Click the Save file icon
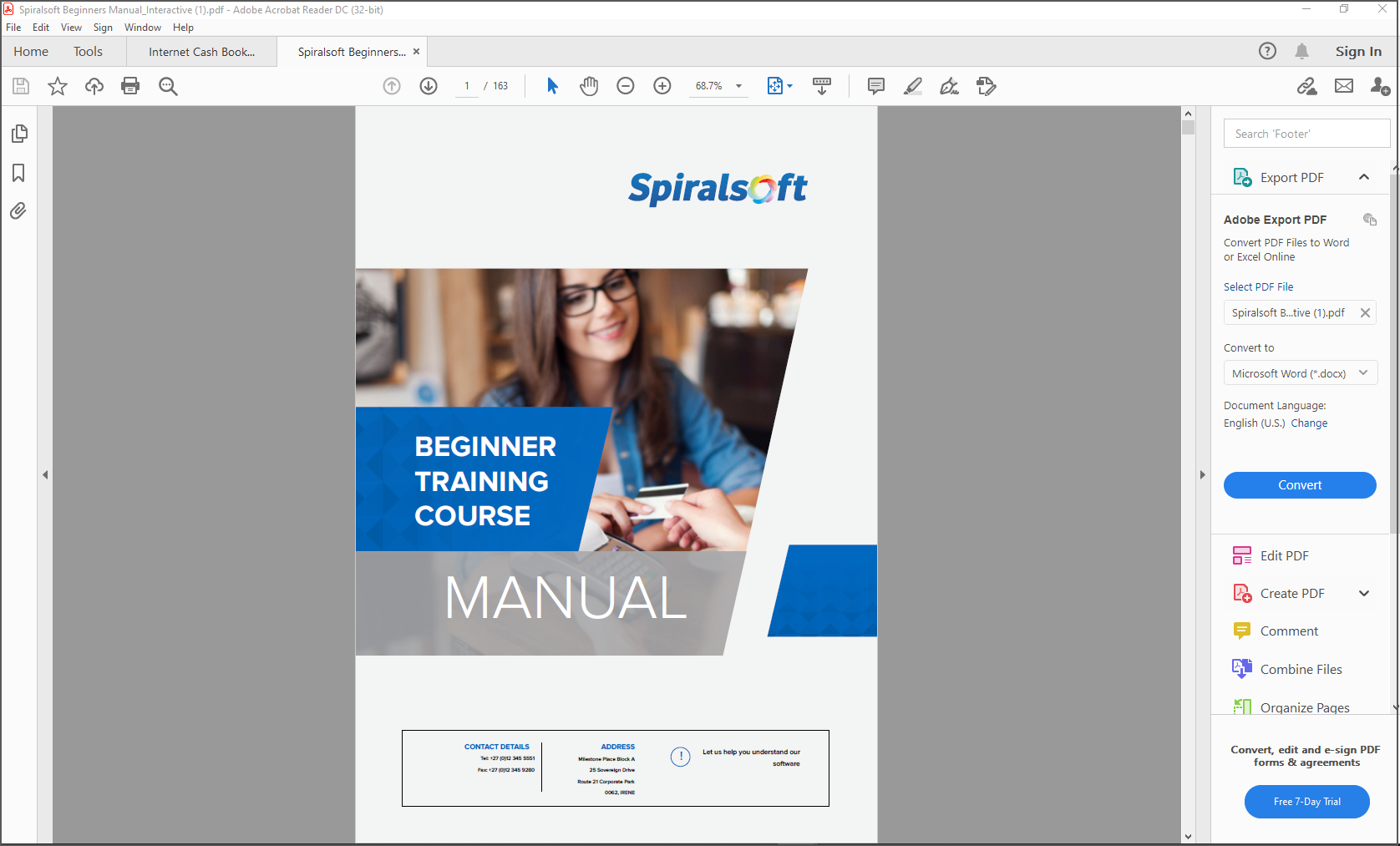 tap(21, 86)
